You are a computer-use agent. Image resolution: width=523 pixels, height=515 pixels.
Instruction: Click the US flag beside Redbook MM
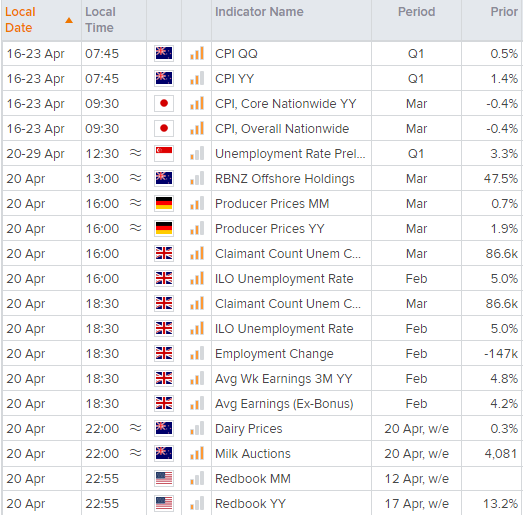coord(164,479)
